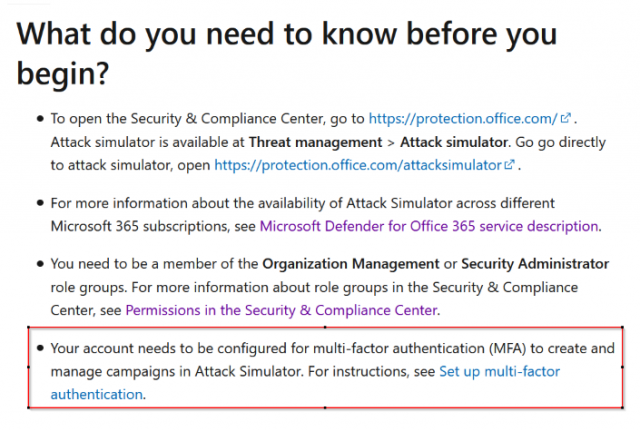
Task: Open Microsoft Defender for Office 365 service description
Action: click(428, 226)
